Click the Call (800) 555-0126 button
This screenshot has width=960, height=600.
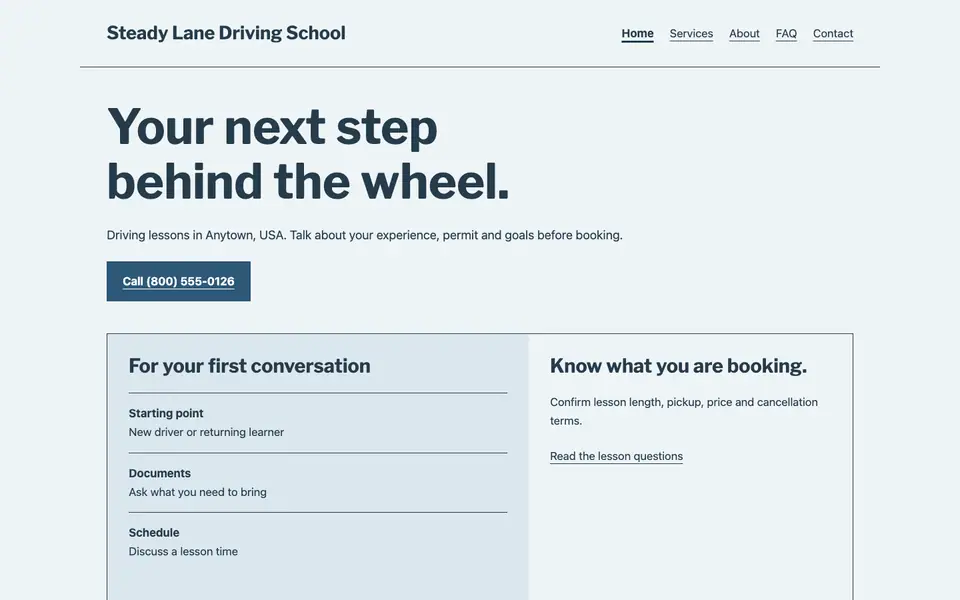click(x=178, y=281)
